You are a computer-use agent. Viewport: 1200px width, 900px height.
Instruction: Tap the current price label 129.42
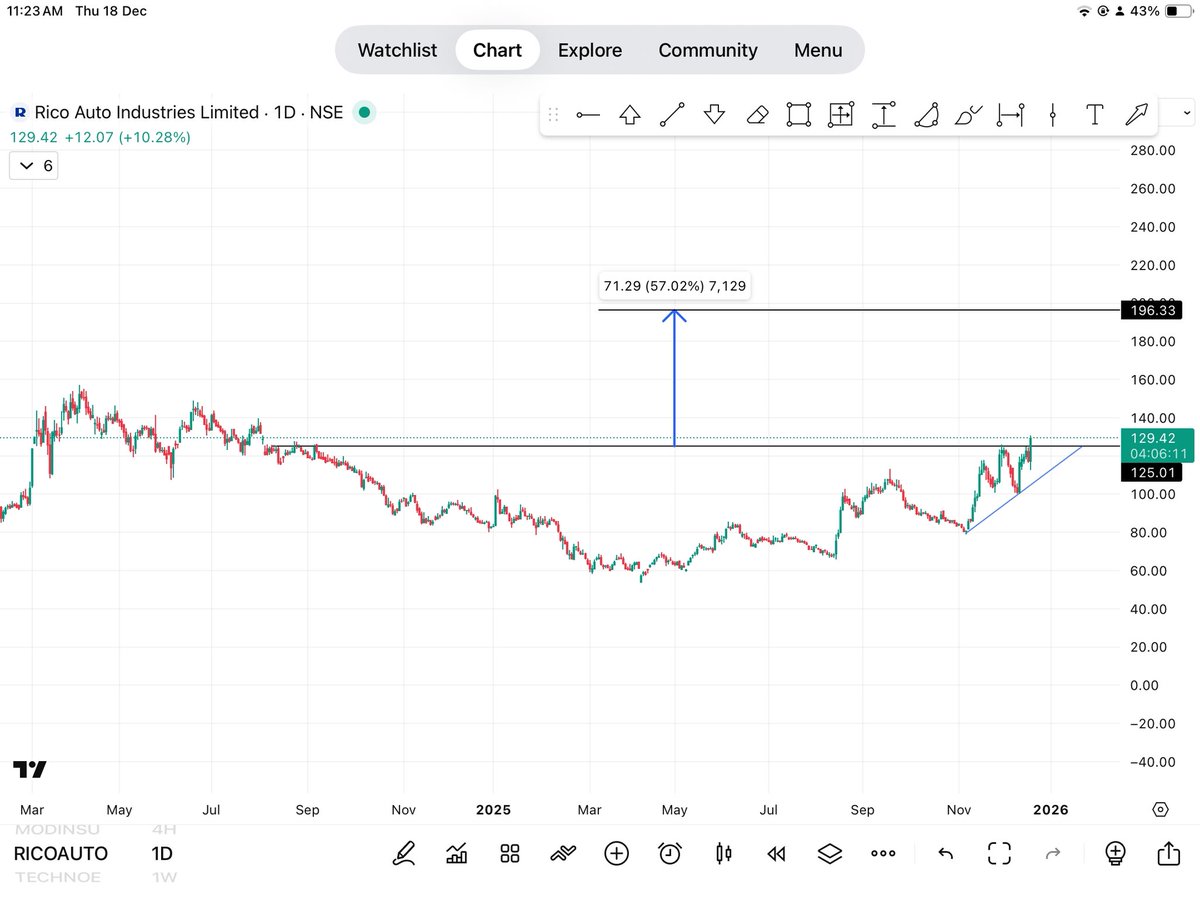tap(1153, 438)
